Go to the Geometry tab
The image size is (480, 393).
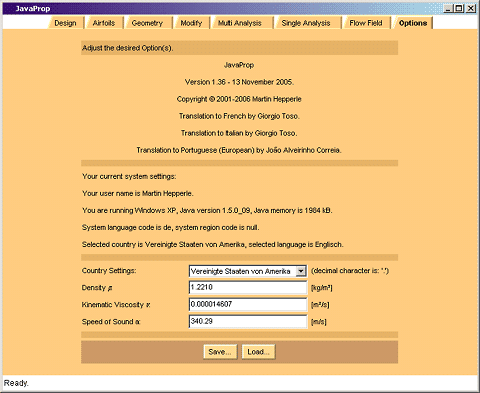[x=147, y=23]
